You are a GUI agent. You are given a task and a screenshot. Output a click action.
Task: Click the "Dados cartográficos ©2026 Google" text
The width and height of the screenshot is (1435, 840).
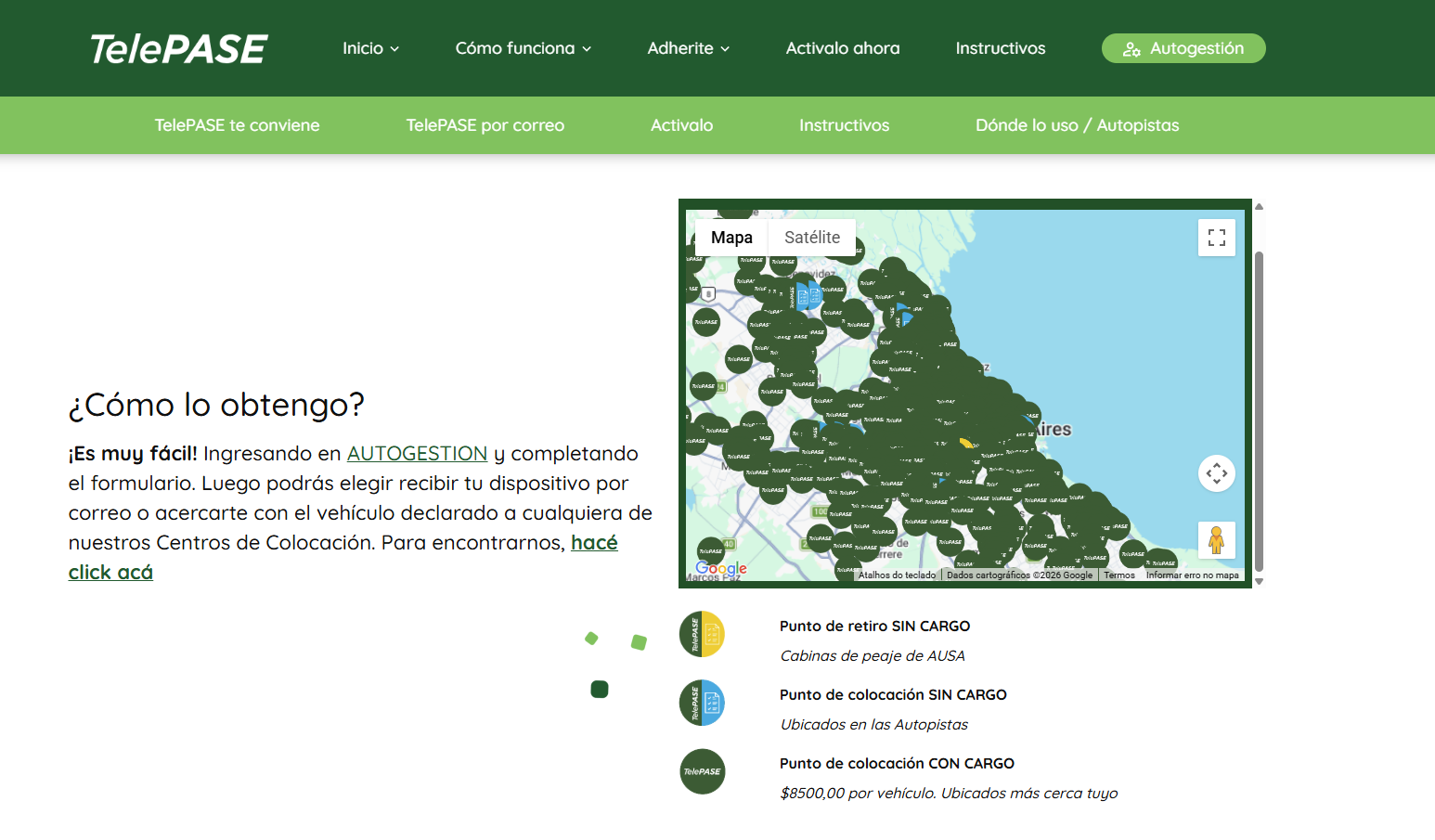[x=1020, y=575]
